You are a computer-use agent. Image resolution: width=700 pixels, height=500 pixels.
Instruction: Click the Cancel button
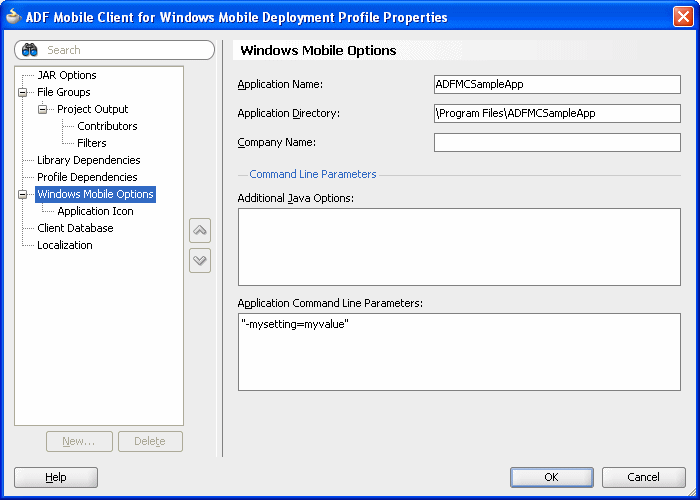(x=643, y=477)
